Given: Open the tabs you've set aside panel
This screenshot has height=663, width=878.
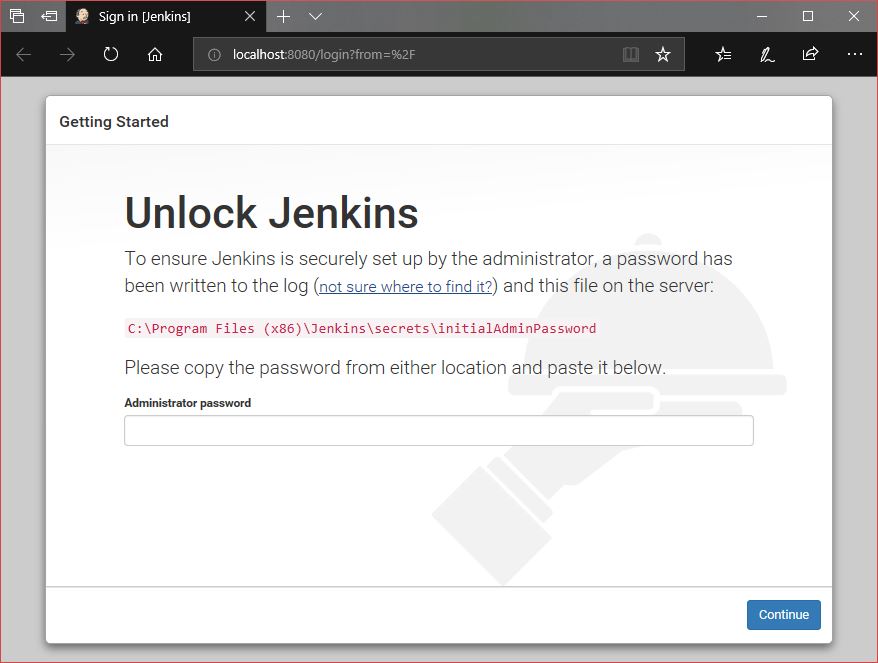Looking at the screenshot, I should coord(17,16).
